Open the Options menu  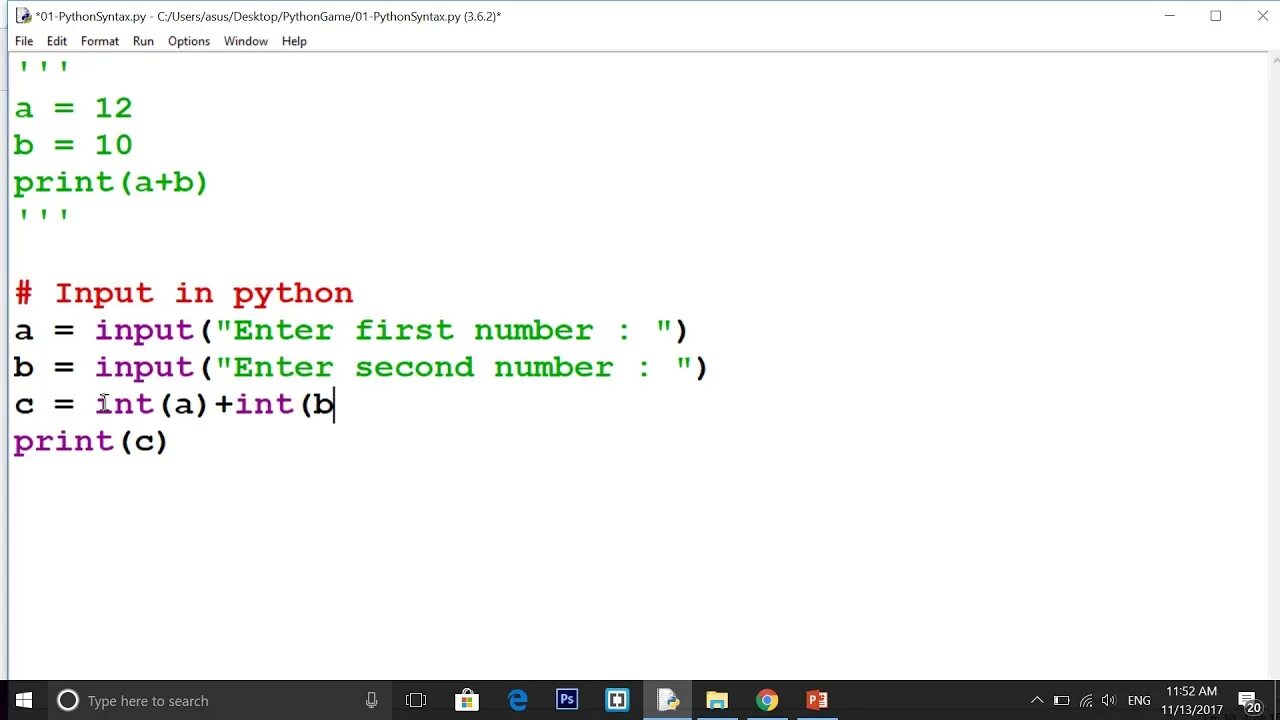[x=189, y=41]
